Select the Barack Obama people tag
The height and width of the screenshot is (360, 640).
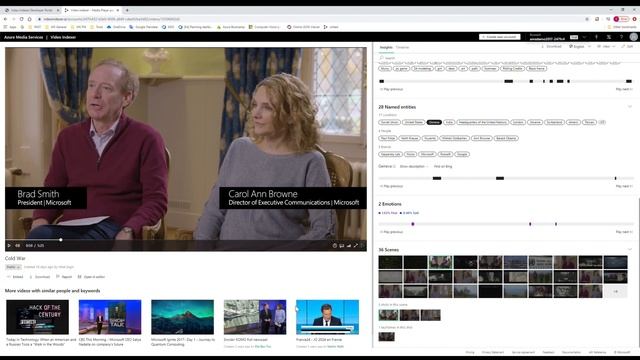point(506,138)
